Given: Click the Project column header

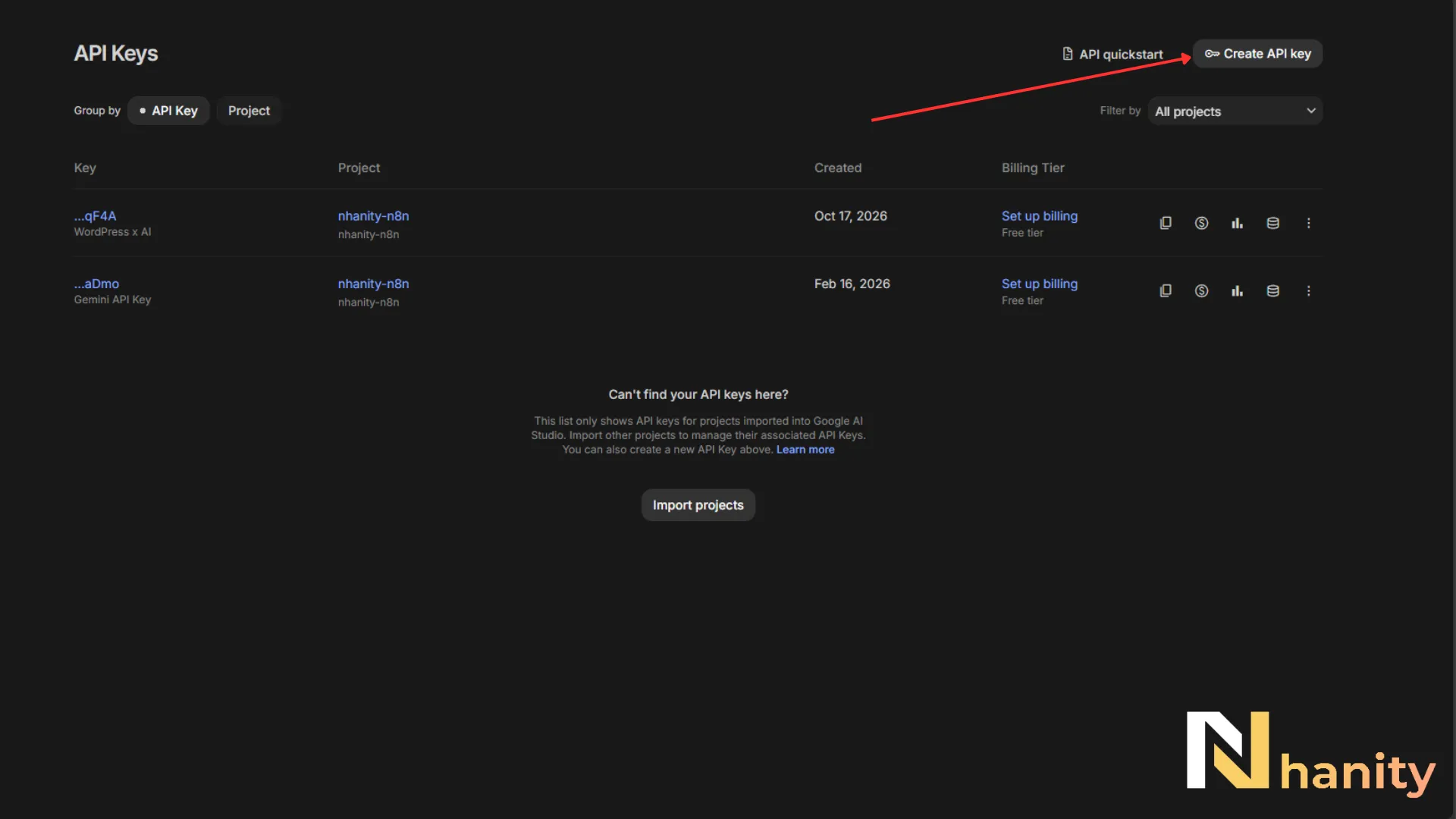Looking at the screenshot, I should pyautogui.click(x=359, y=168).
